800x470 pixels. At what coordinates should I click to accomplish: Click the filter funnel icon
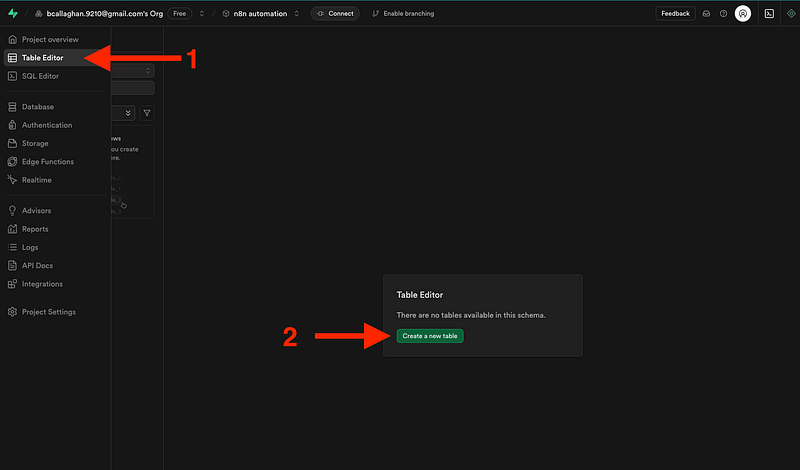point(147,114)
